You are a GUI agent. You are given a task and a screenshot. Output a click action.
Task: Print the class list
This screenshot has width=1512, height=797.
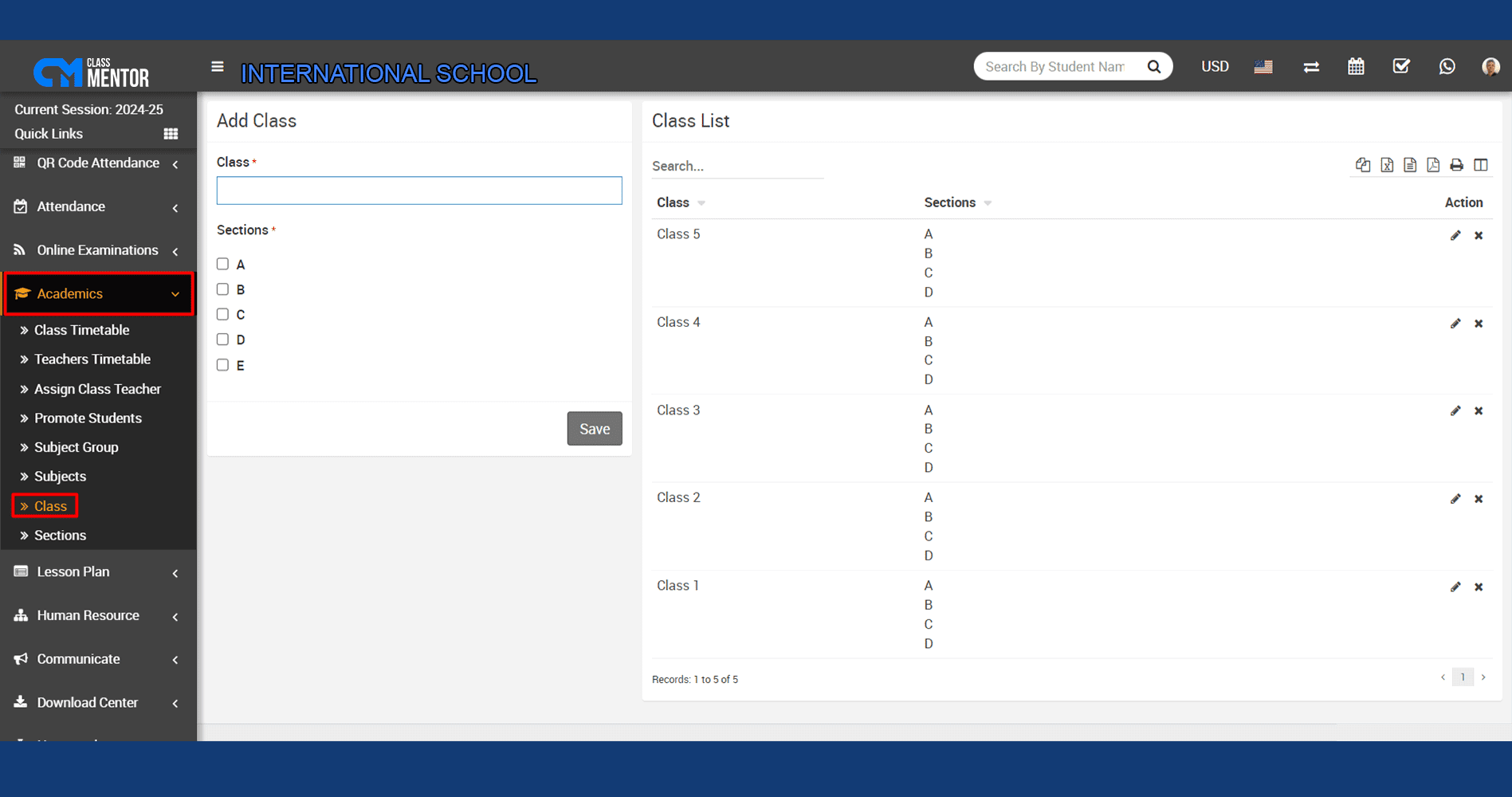[1456, 165]
